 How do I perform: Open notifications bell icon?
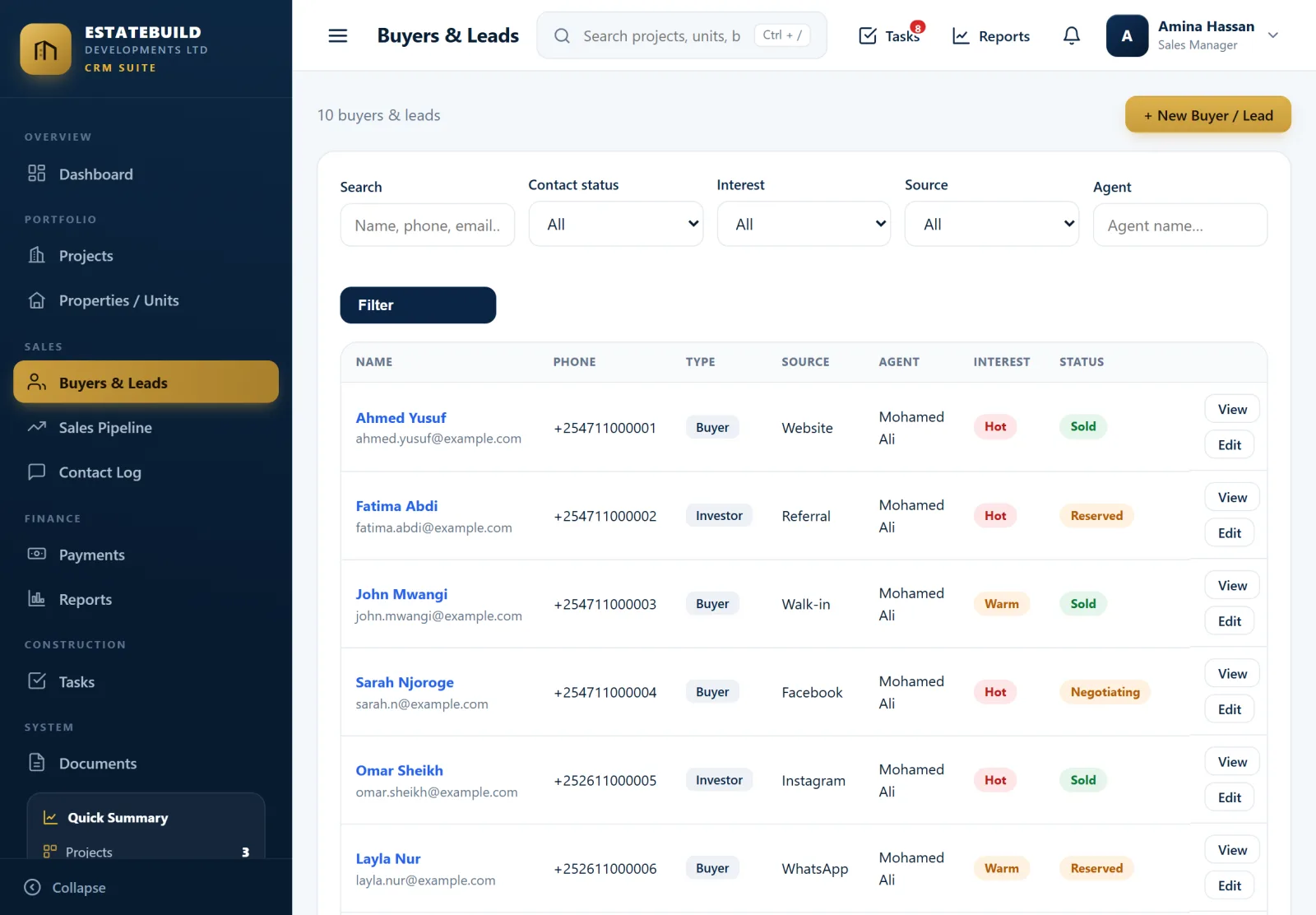coord(1071,35)
